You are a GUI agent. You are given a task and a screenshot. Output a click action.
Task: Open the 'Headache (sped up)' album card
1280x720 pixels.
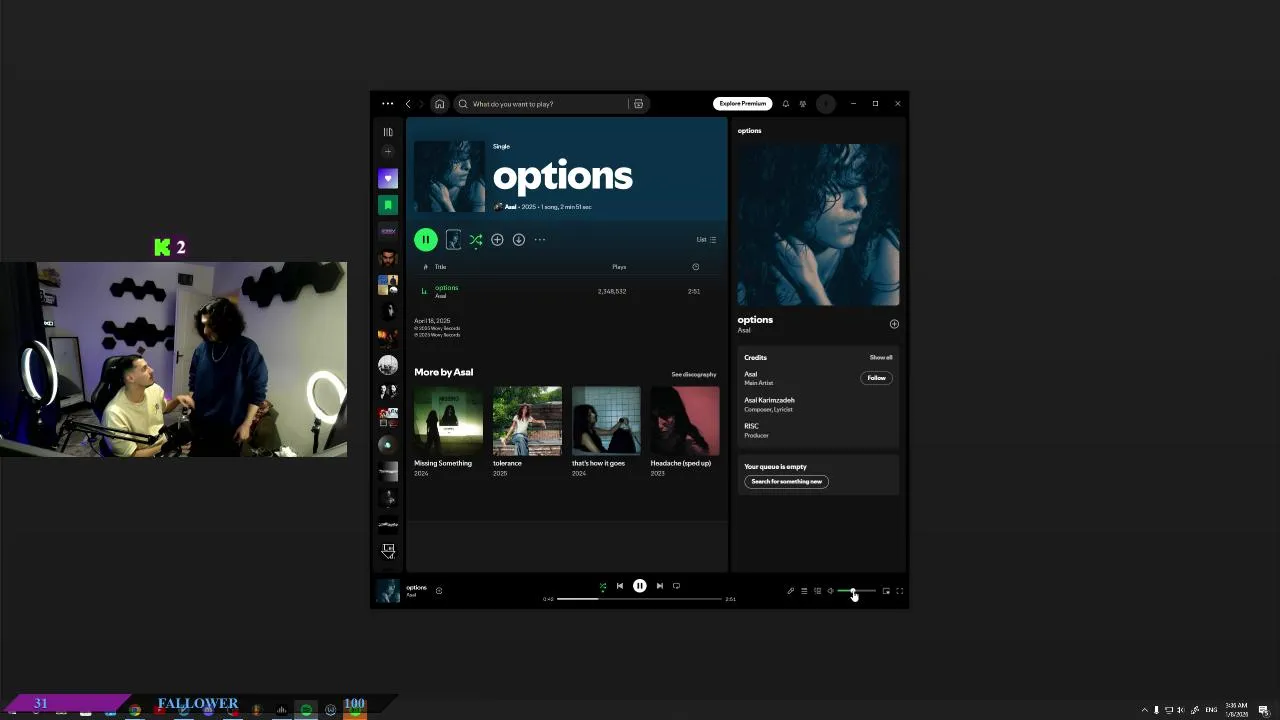coord(685,431)
